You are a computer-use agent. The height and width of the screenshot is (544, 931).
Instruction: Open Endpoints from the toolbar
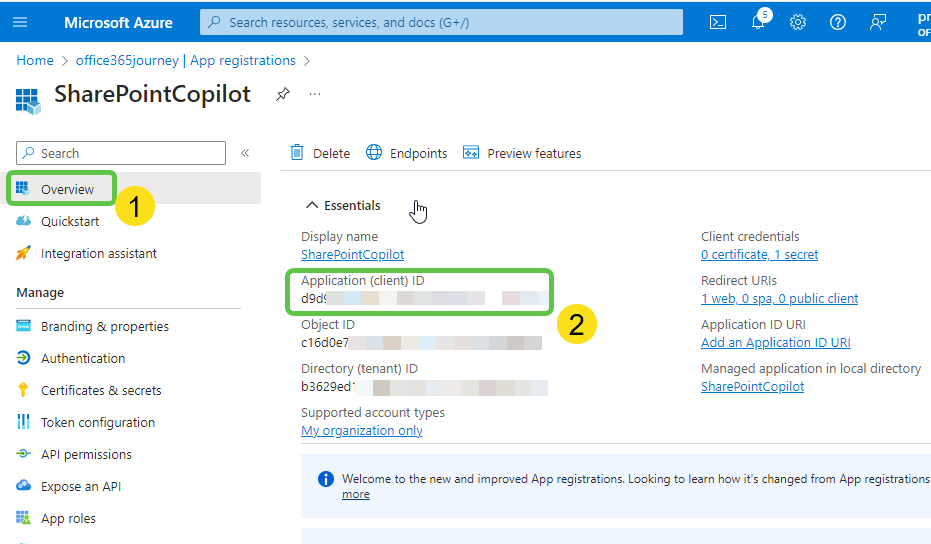coord(407,153)
